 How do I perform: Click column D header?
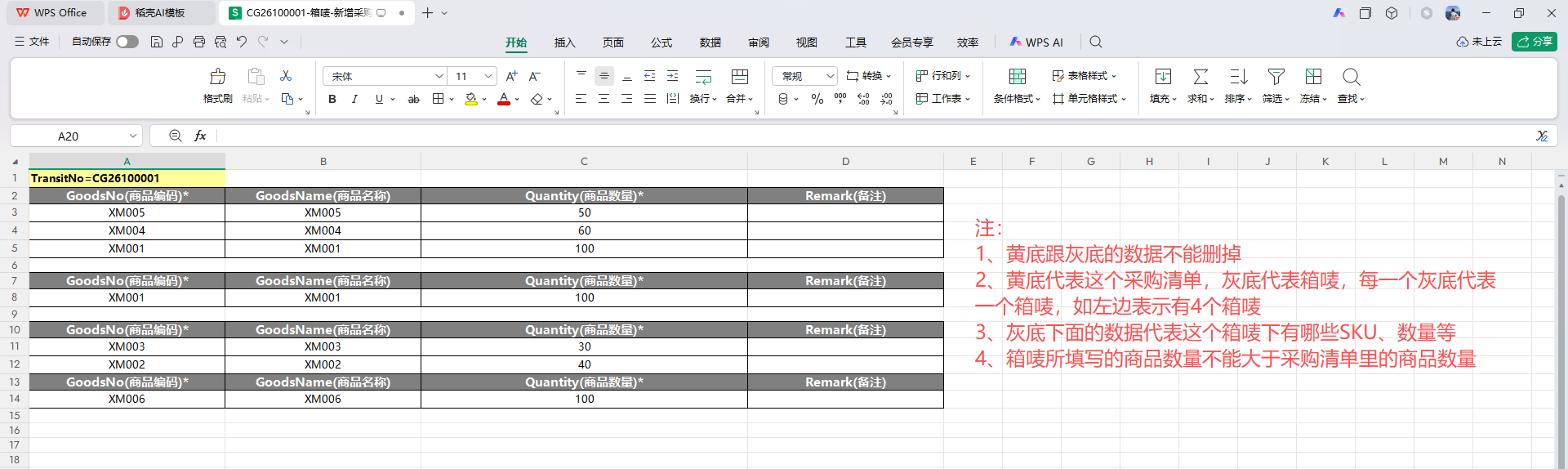[x=845, y=162]
